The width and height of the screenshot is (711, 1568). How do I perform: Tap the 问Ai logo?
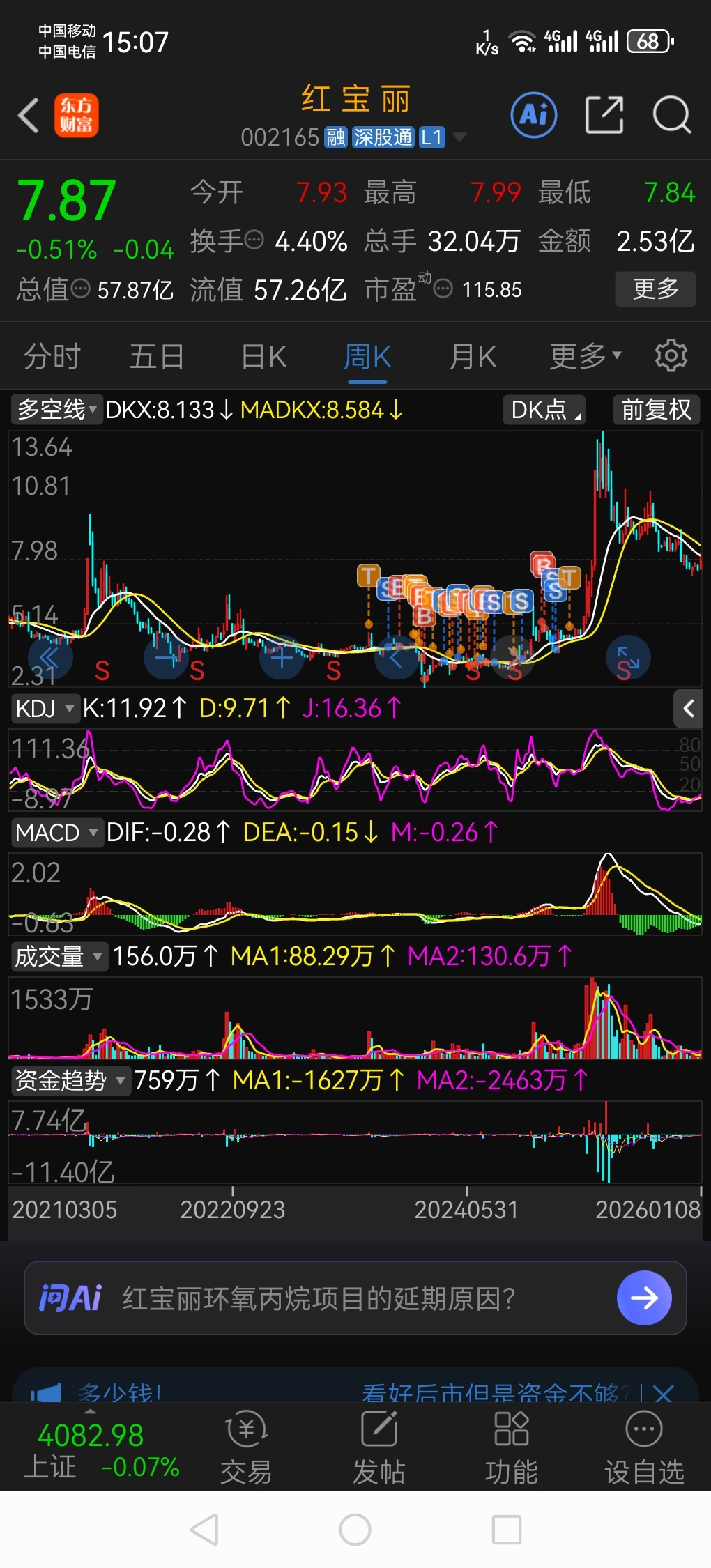tap(70, 1298)
